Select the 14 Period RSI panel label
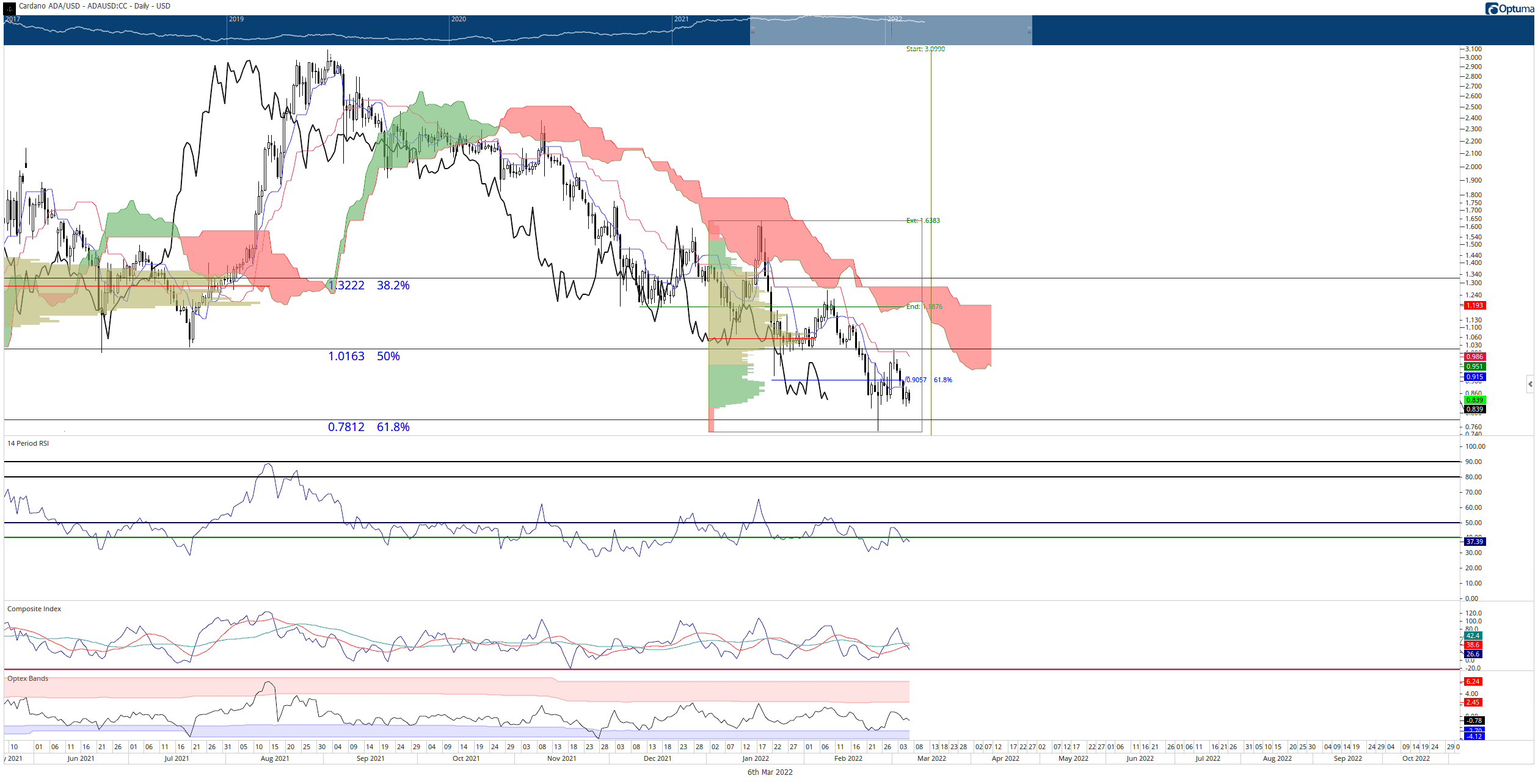The image size is (1538, 784). [28, 443]
